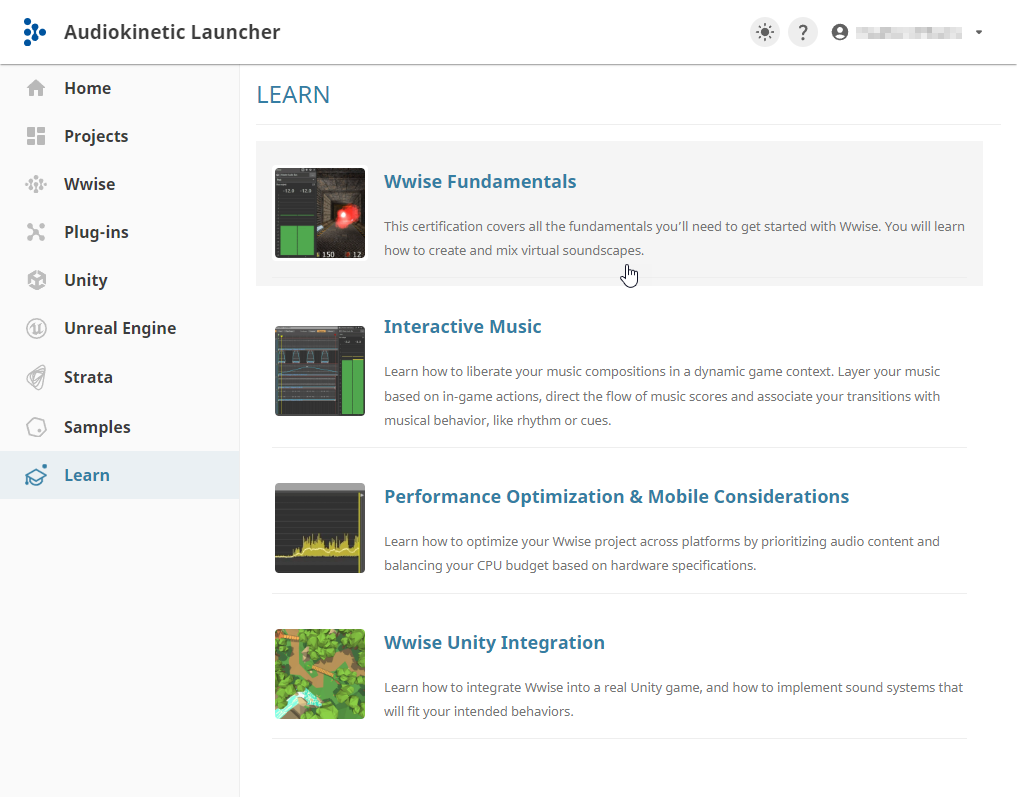
Task: Click the Unreal Engine logo icon
Action: 36,328
